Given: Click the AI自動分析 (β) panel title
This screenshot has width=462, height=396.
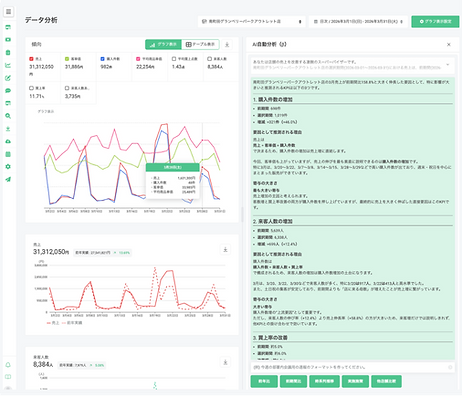Looking at the screenshot, I should coord(269,44).
